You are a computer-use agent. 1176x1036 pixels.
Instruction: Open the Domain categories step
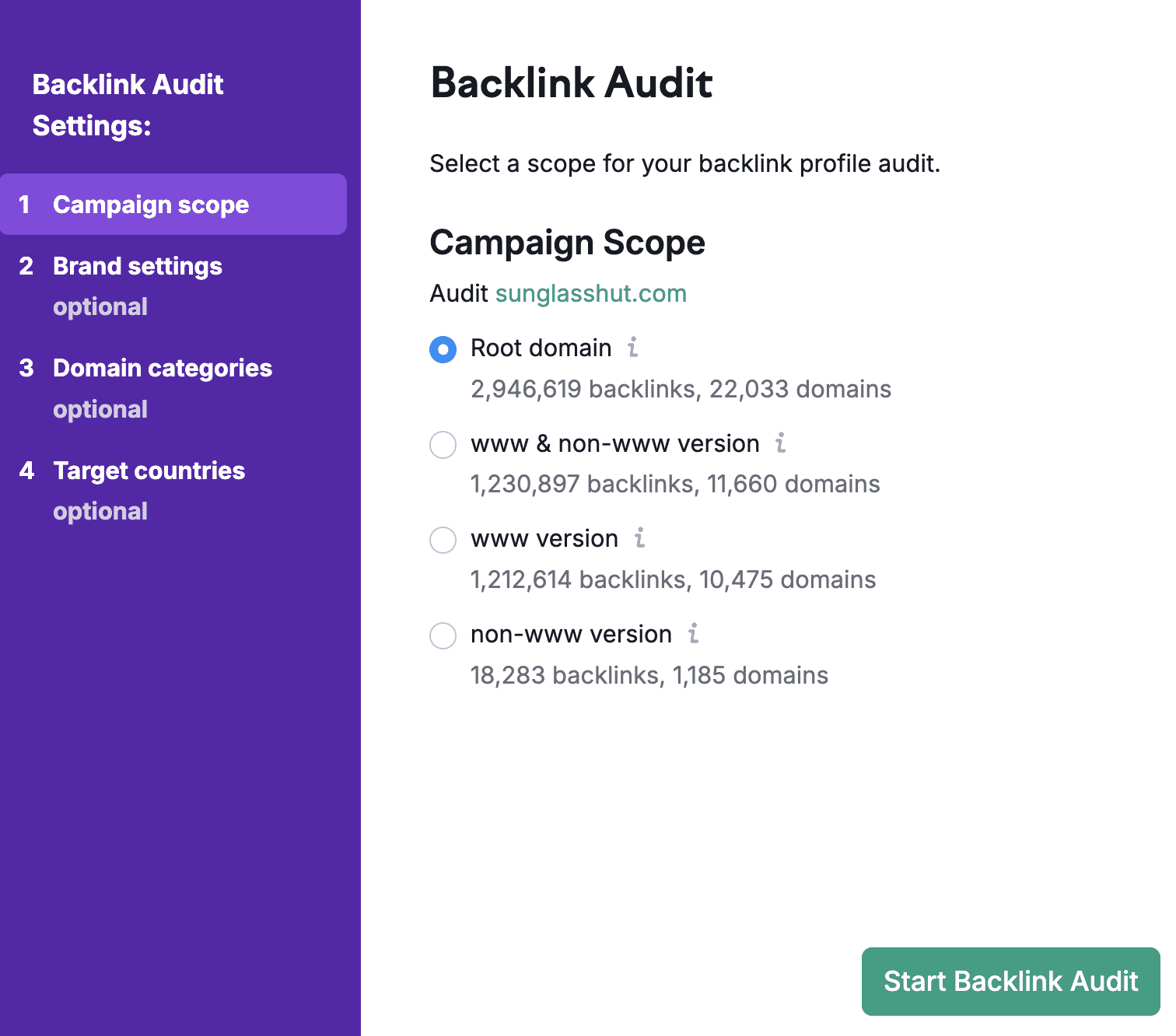pyautogui.click(x=162, y=368)
